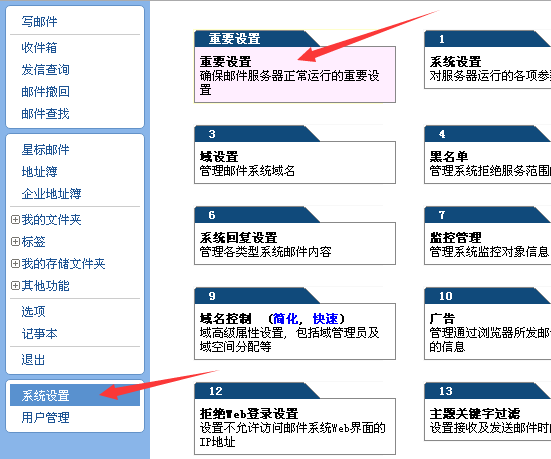
Task: Expand the 我的文件夹 tree node
Action: 15,220
